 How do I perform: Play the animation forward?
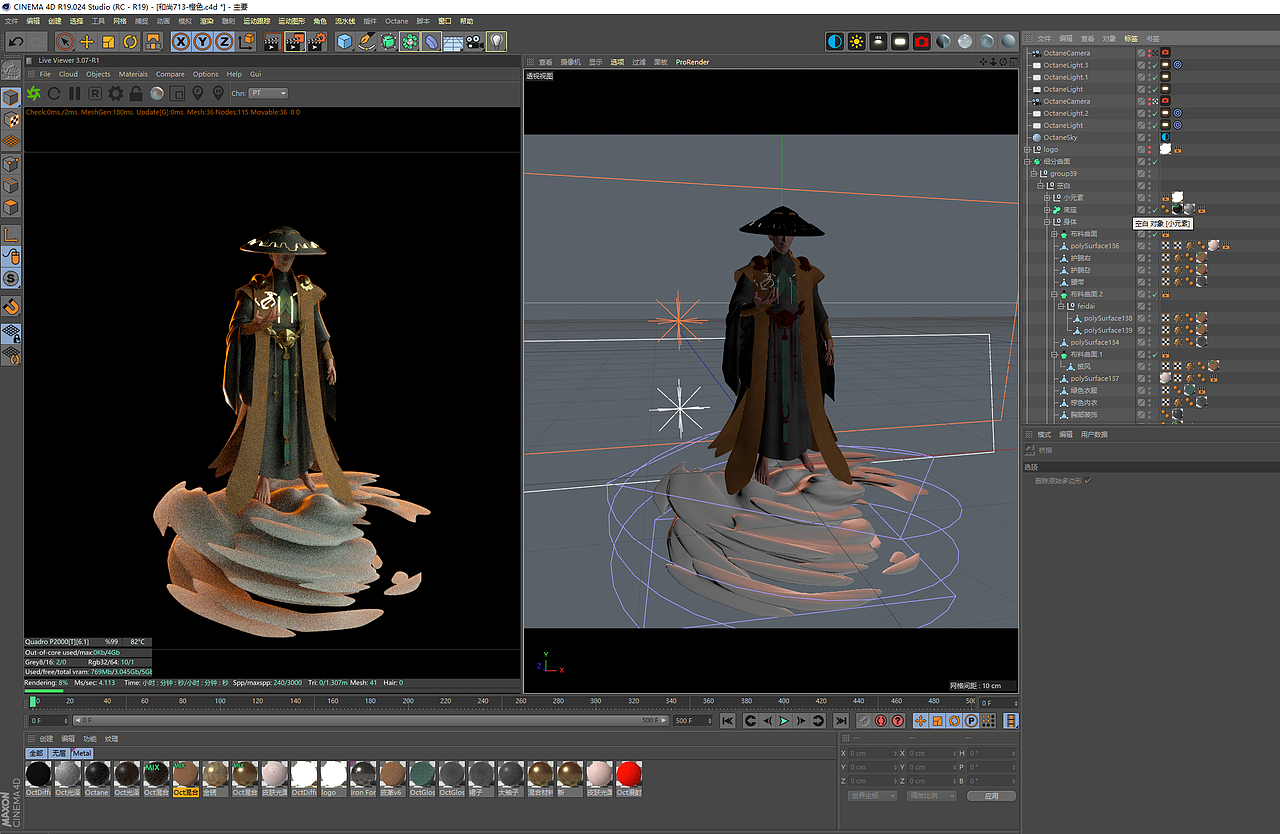click(x=784, y=720)
